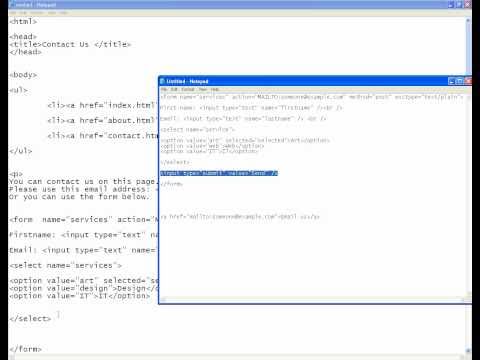Maximize the background Notepad window

(x=459, y=4)
